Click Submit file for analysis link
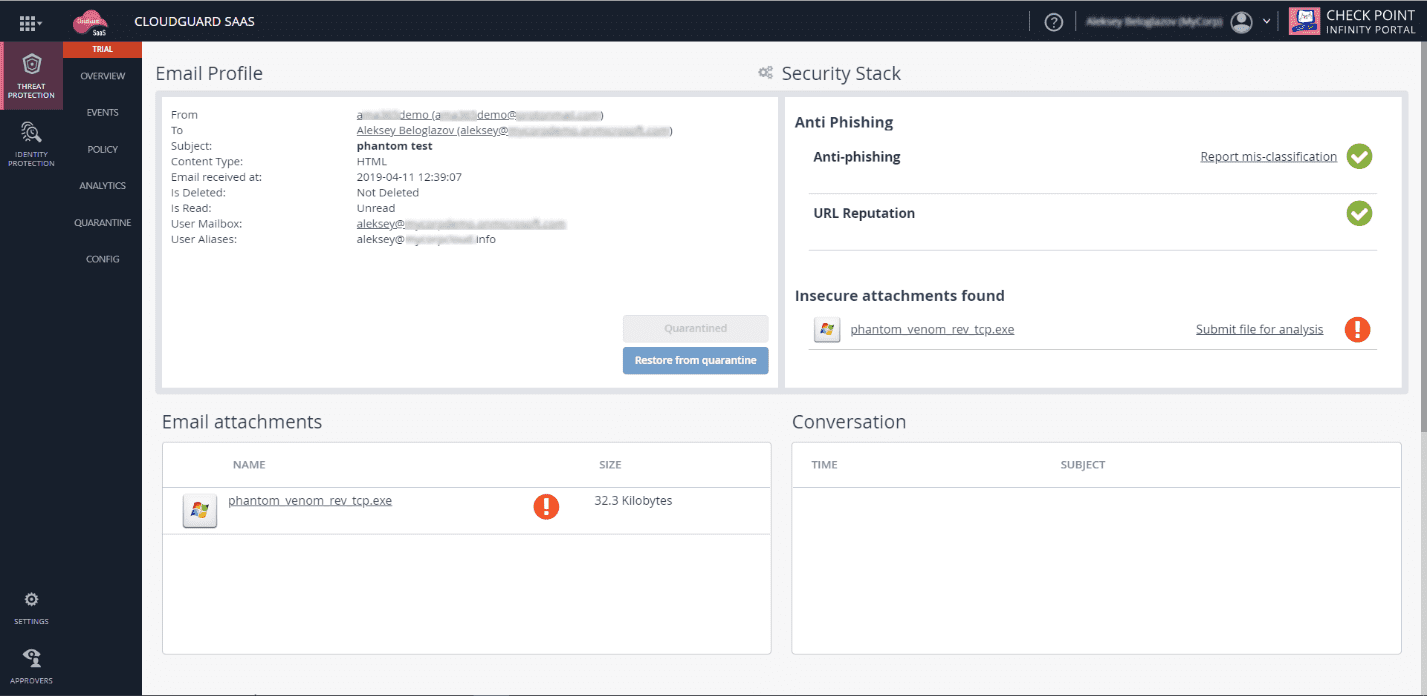Screen dimensions: 1427x696 [1259, 330]
